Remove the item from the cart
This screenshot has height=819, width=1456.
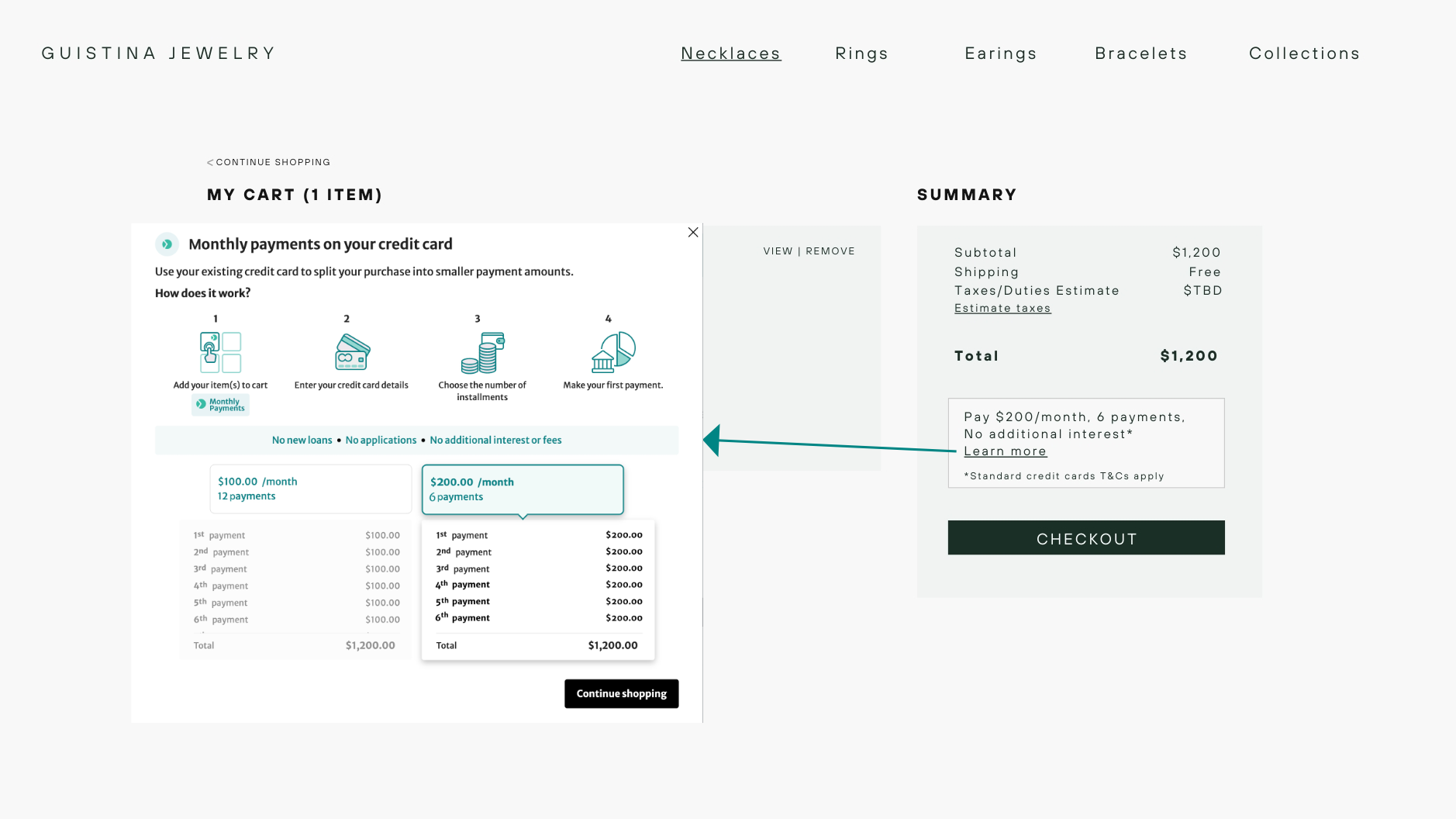tap(830, 251)
